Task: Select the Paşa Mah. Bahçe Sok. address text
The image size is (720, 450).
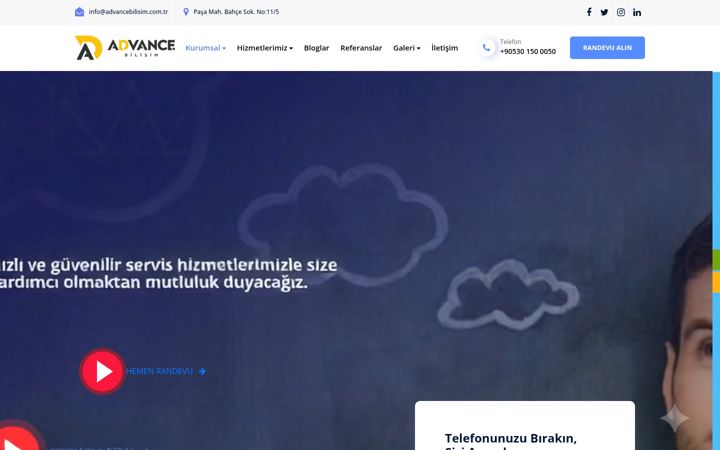Action: [236, 12]
